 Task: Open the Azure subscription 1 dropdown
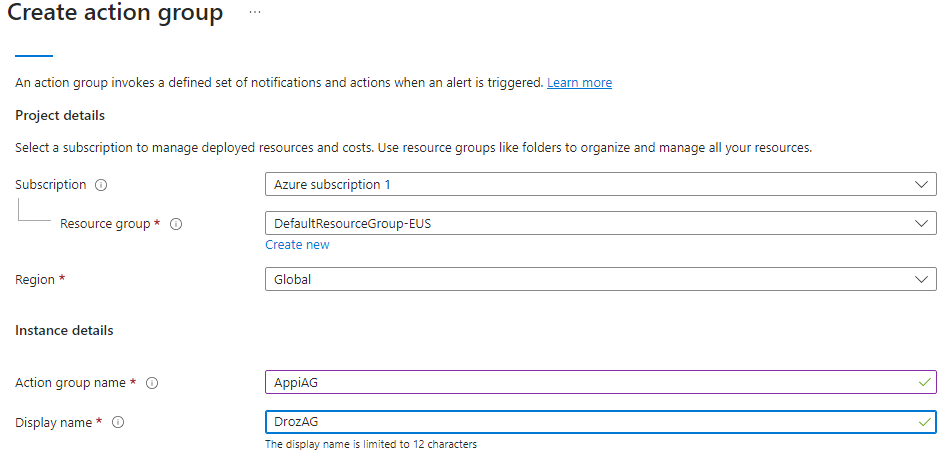click(600, 185)
